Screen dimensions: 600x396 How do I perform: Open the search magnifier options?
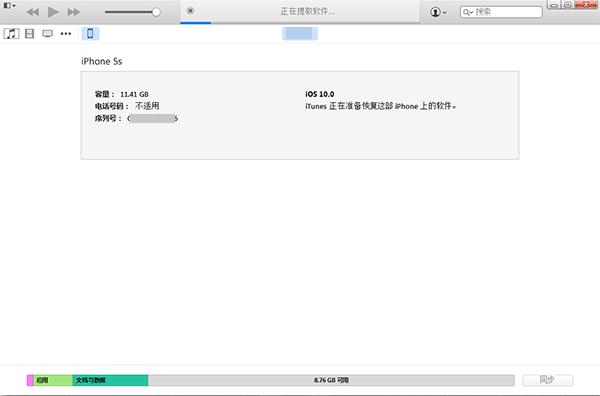[468, 12]
